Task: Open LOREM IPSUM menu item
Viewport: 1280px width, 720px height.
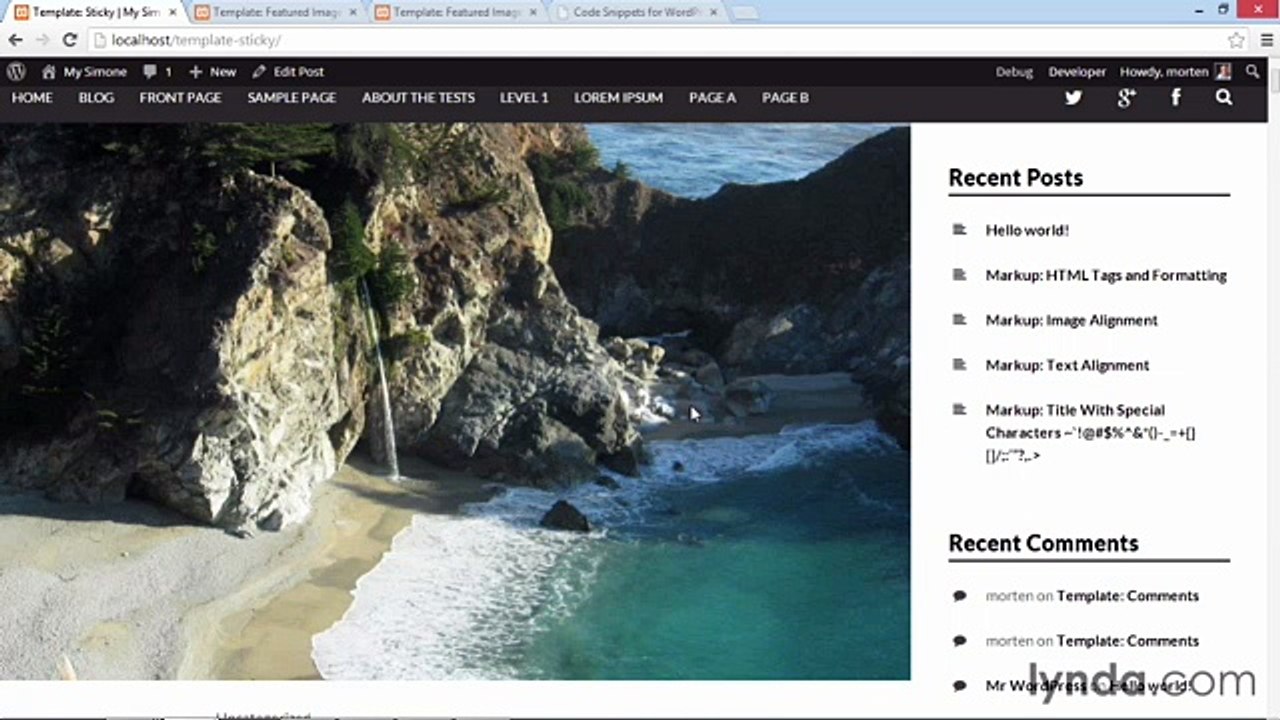Action: tap(618, 98)
